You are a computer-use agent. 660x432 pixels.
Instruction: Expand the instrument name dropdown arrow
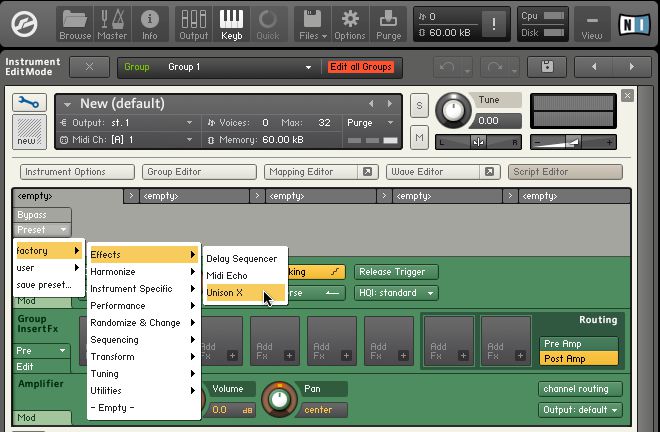tap(67, 104)
